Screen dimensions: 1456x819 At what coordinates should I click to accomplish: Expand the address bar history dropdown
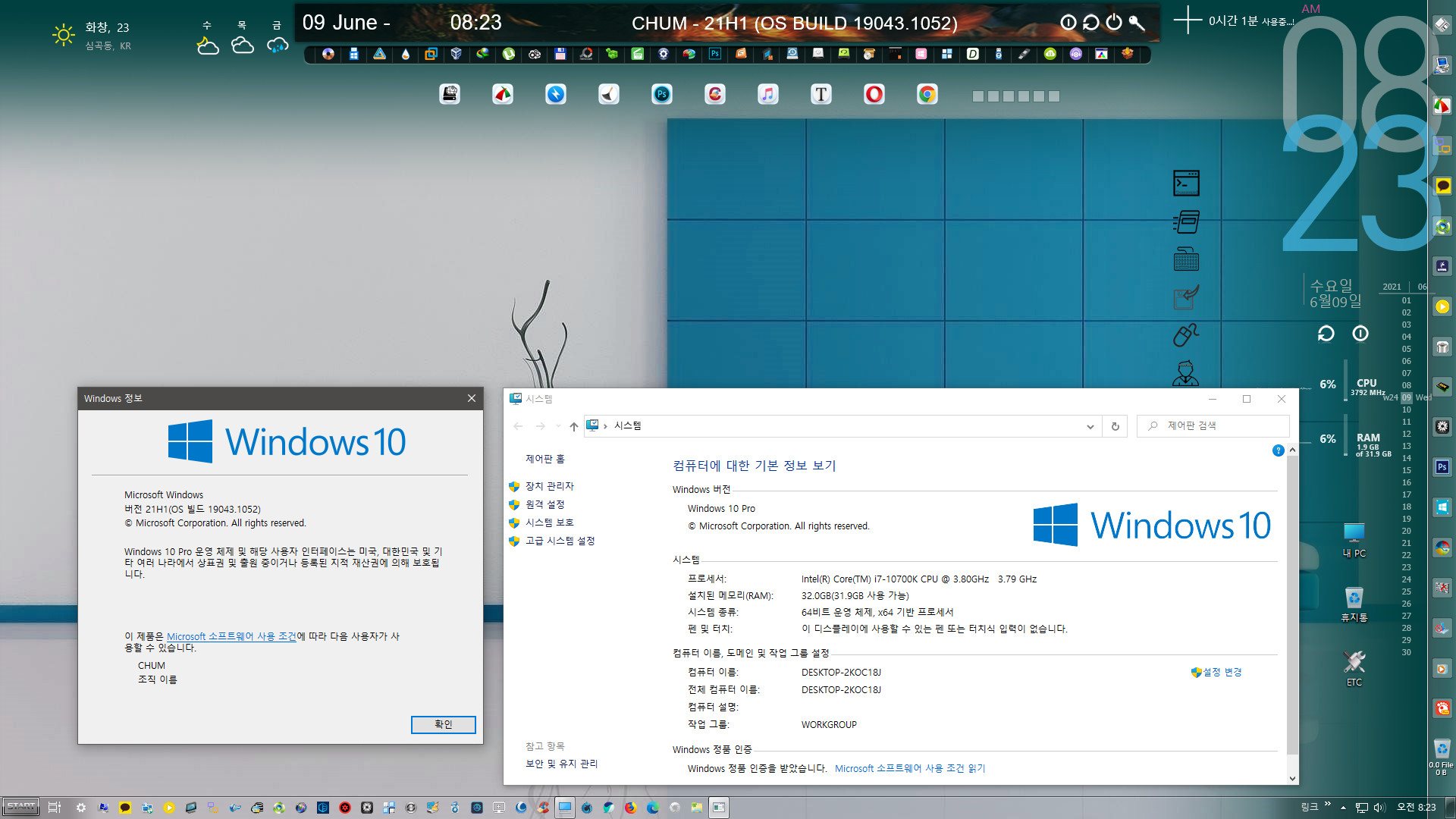coord(1090,427)
